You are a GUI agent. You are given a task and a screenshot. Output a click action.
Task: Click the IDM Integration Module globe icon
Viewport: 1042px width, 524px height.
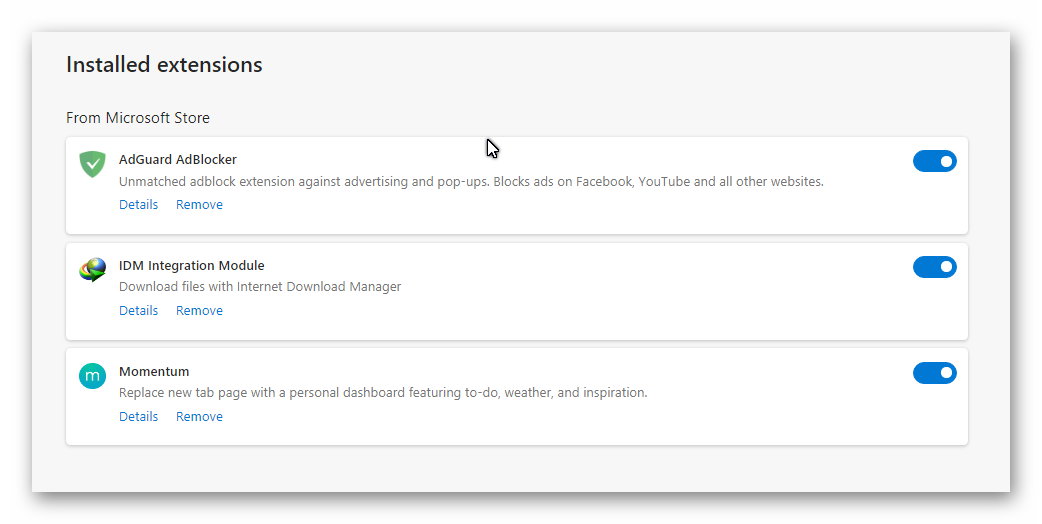point(93,270)
